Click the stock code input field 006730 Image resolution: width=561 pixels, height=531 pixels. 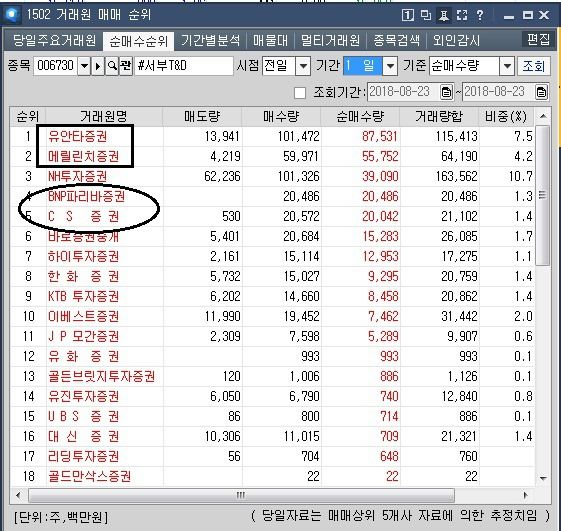56,66
